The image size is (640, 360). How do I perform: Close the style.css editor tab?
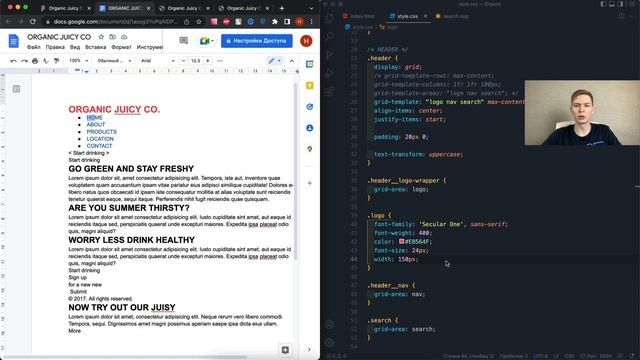pyautogui.click(x=425, y=16)
